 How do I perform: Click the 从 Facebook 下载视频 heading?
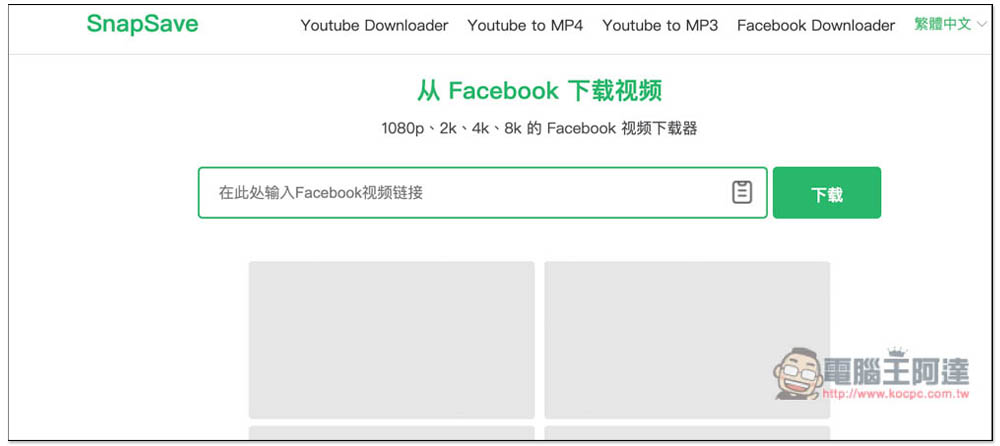pyautogui.click(x=540, y=91)
